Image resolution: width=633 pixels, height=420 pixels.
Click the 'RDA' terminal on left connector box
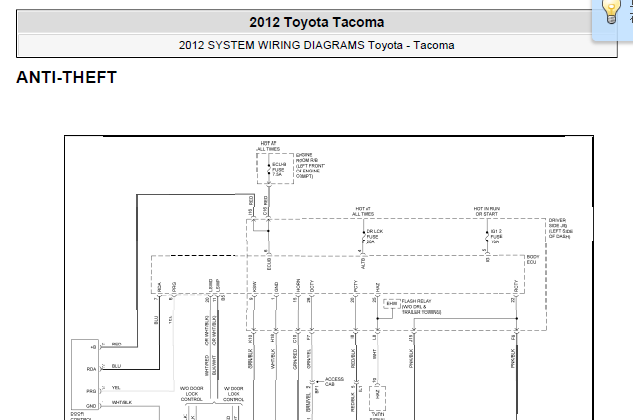click(x=92, y=369)
